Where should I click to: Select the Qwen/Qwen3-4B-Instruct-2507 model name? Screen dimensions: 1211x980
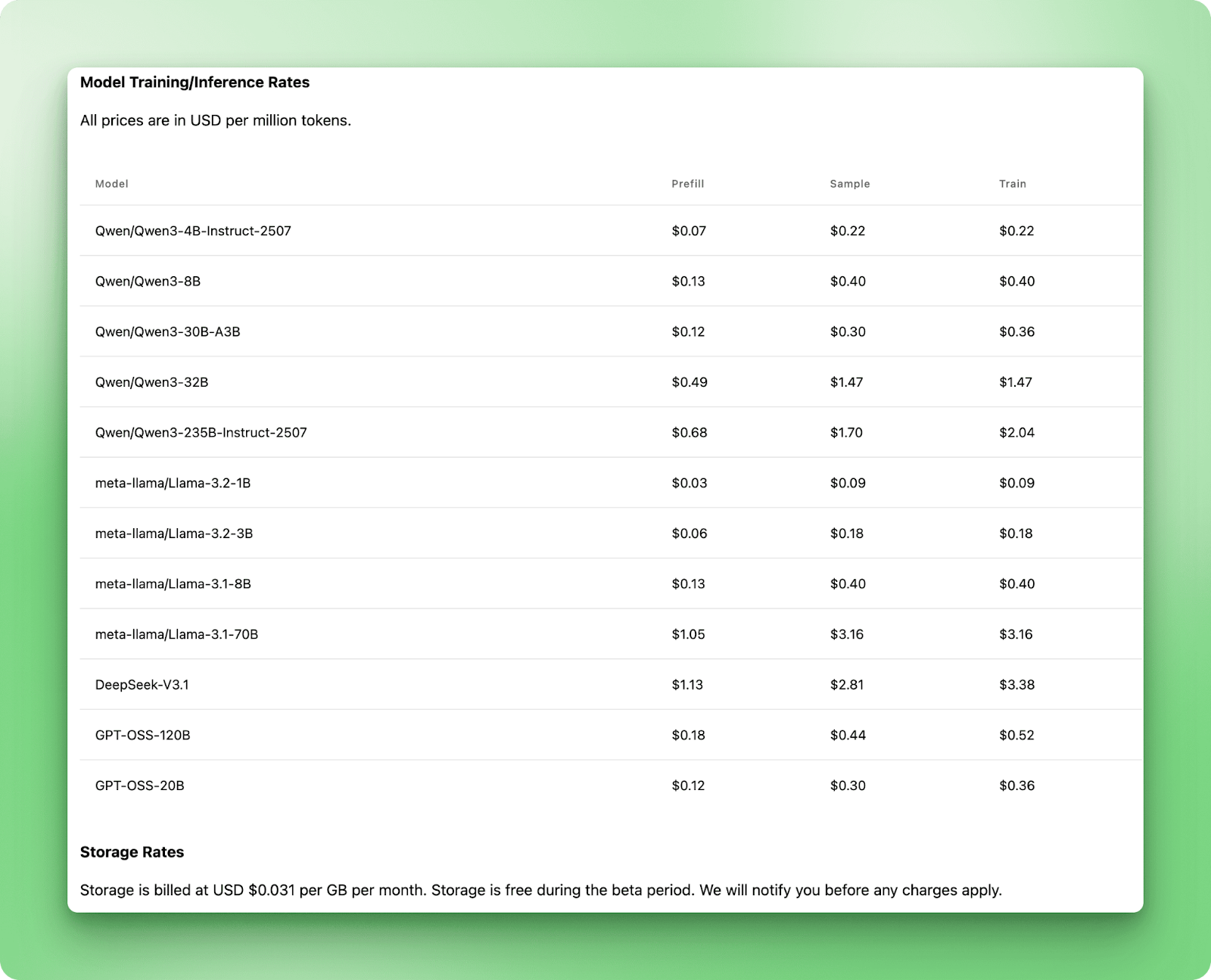click(193, 231)
